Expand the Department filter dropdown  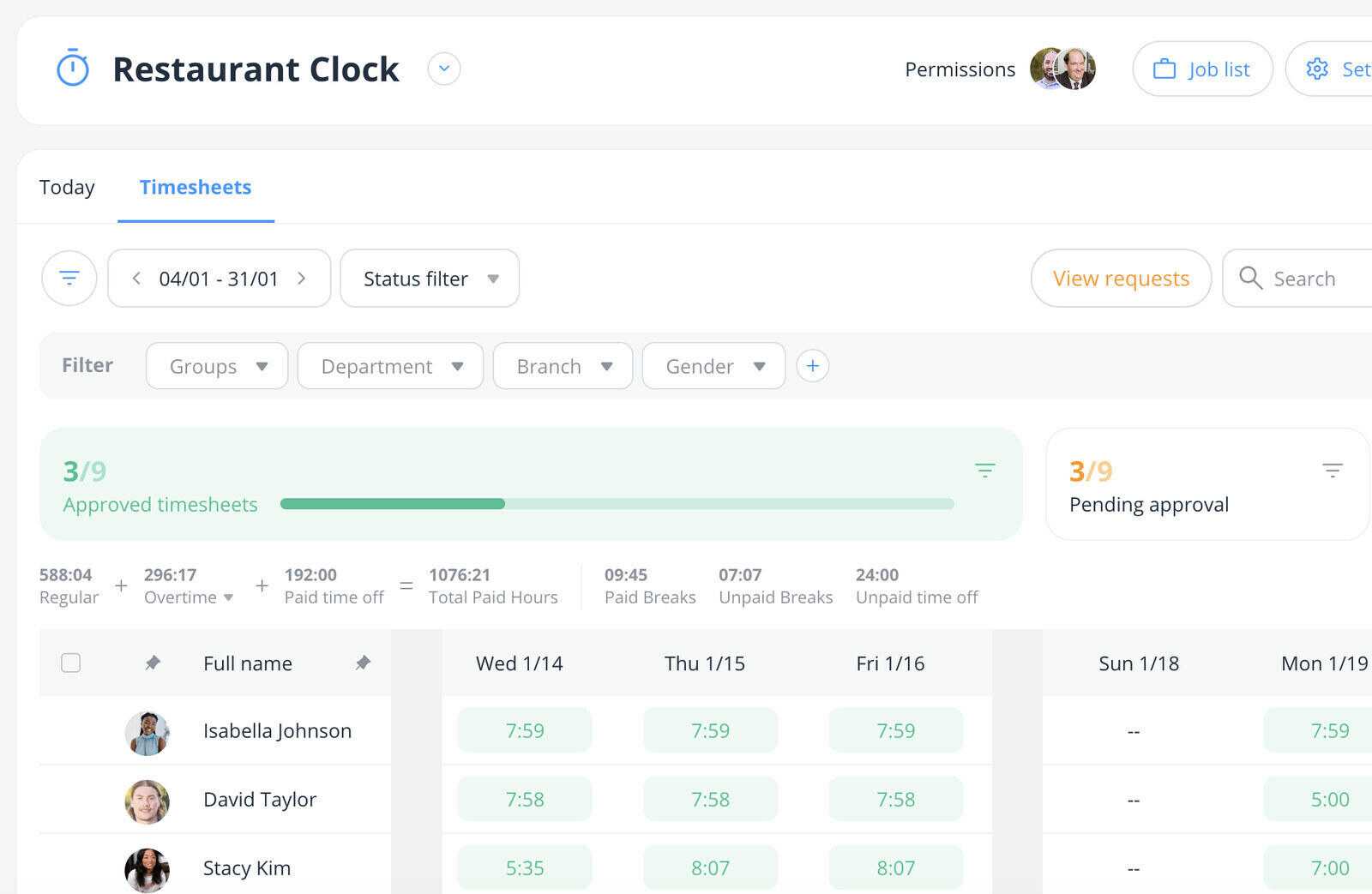[390, 366]
